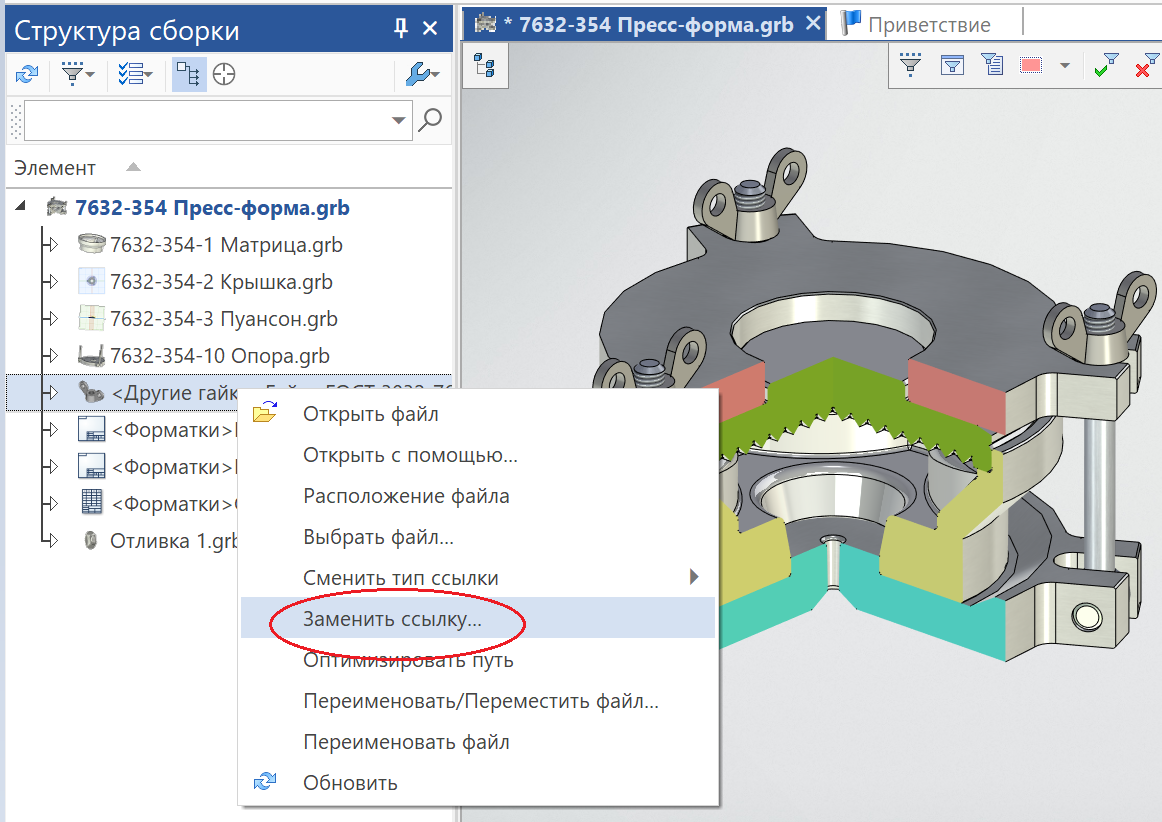Apply filters with the green checkmark funnel

[1106, 65]
